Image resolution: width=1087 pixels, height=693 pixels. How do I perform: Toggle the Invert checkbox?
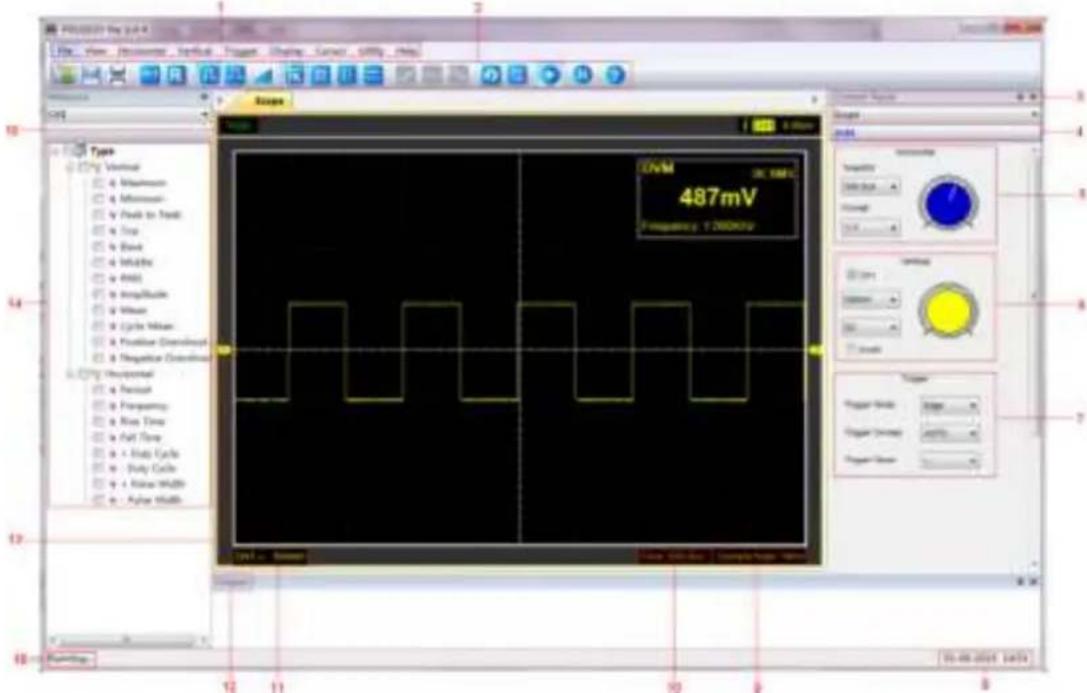(851, 349)
